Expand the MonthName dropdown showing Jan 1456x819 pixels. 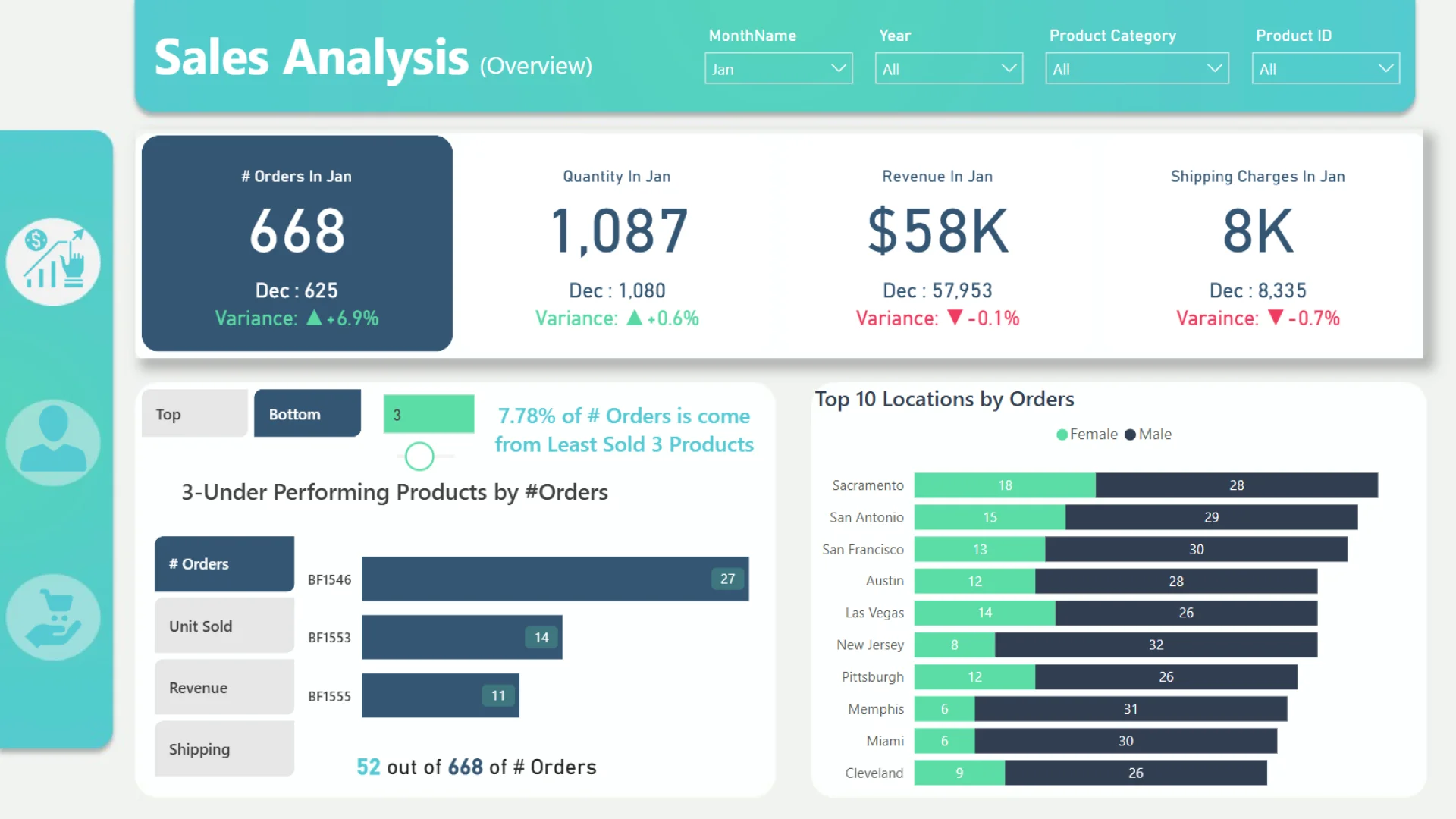(778, 69)
